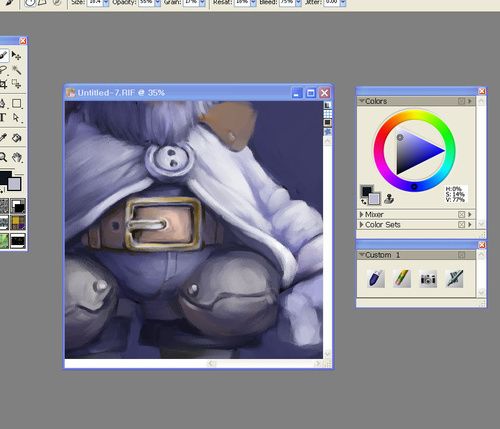Screen dimensions: 500x429
Task: Select the Grabber hand tool
Action: [x=17, y=157]
